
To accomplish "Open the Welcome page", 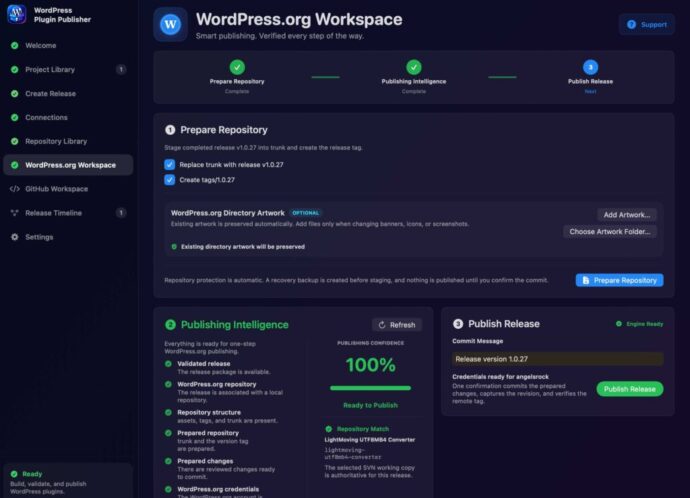I will [68, 45].
